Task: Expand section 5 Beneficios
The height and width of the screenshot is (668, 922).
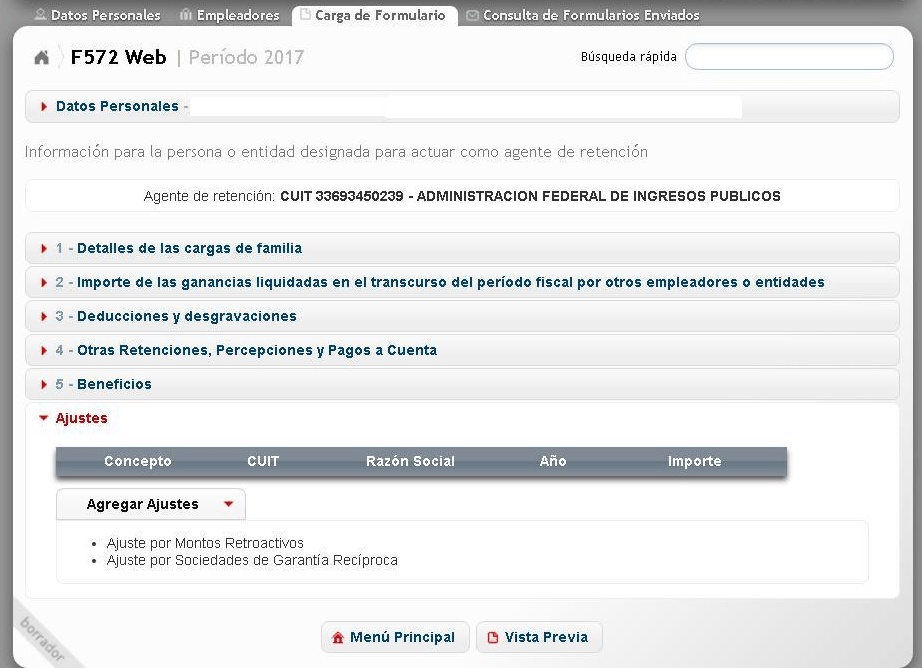Action: 462,384
